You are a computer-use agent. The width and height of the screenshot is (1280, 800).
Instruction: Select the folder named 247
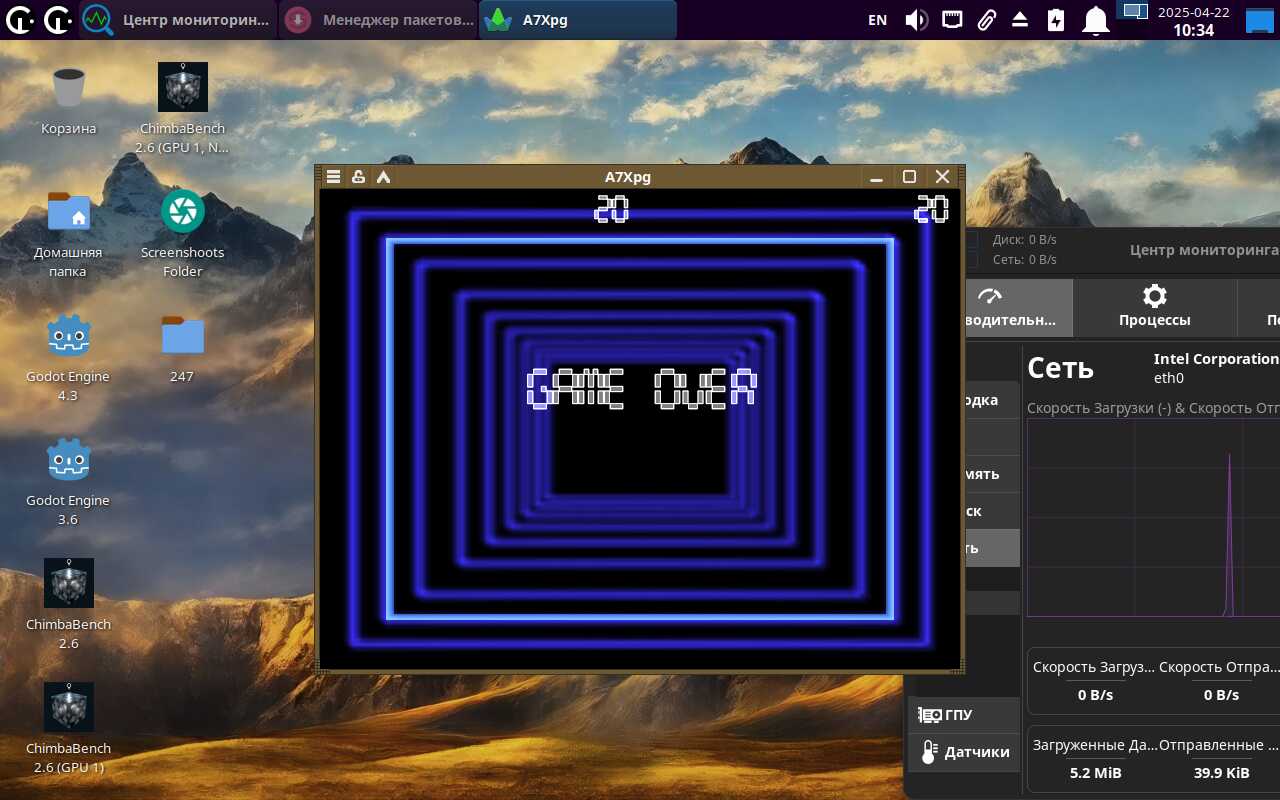[x=182, y=348]
